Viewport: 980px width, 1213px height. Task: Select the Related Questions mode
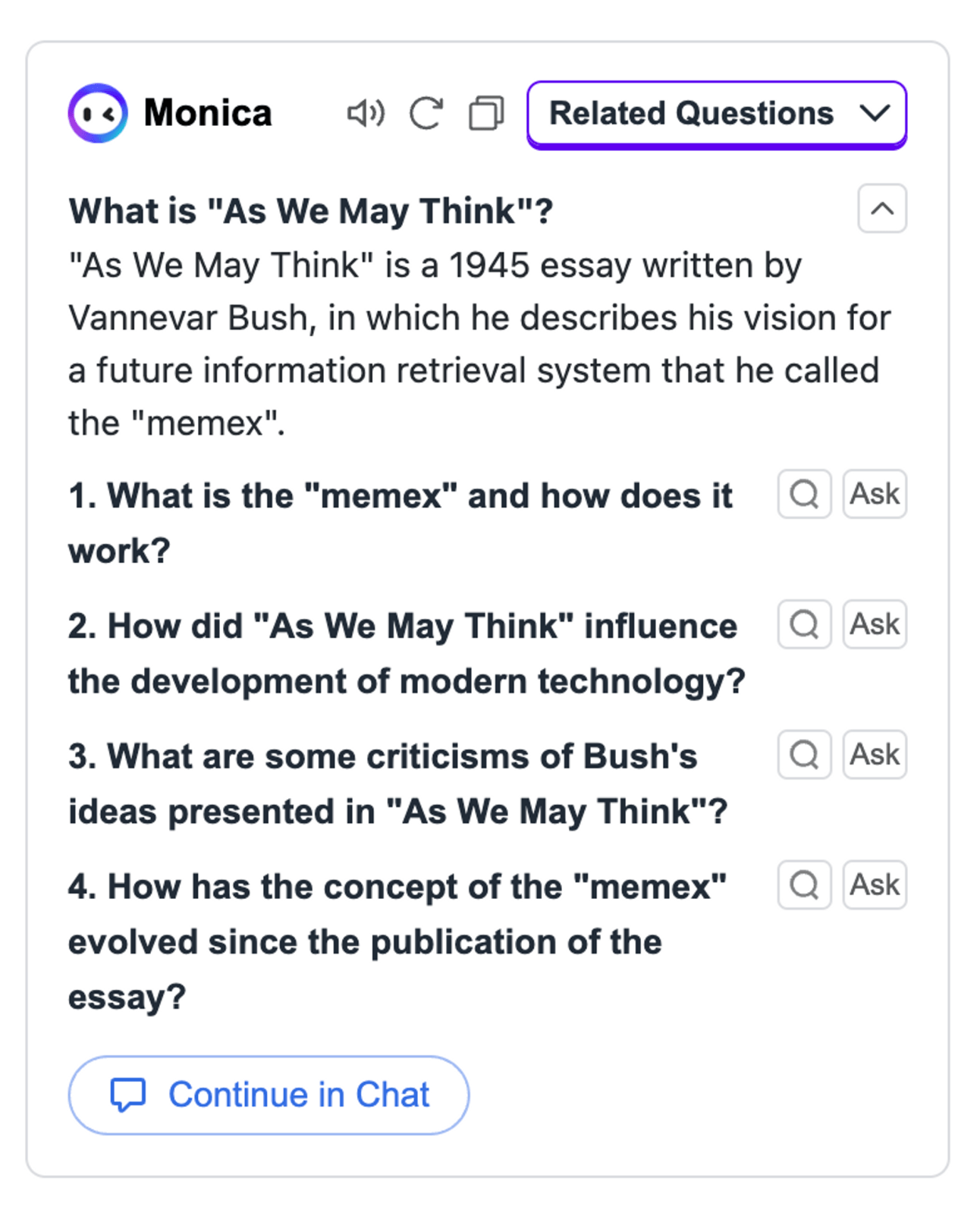(690, 114)
